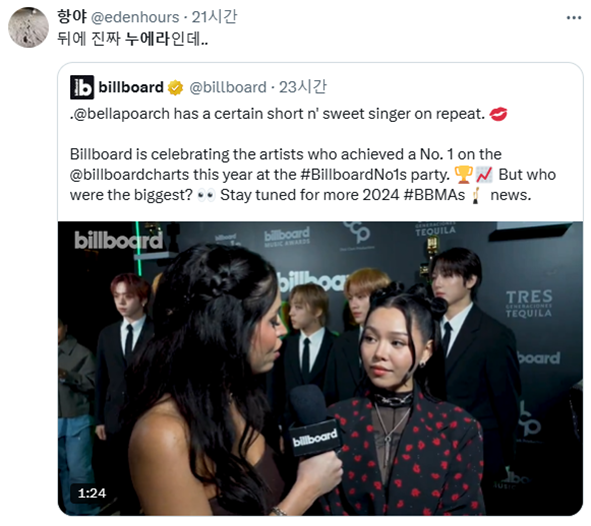Click the trophy emoji after #BillboardNo1s party
Viewport: 591px width, 526px height.
pos(463,174)
